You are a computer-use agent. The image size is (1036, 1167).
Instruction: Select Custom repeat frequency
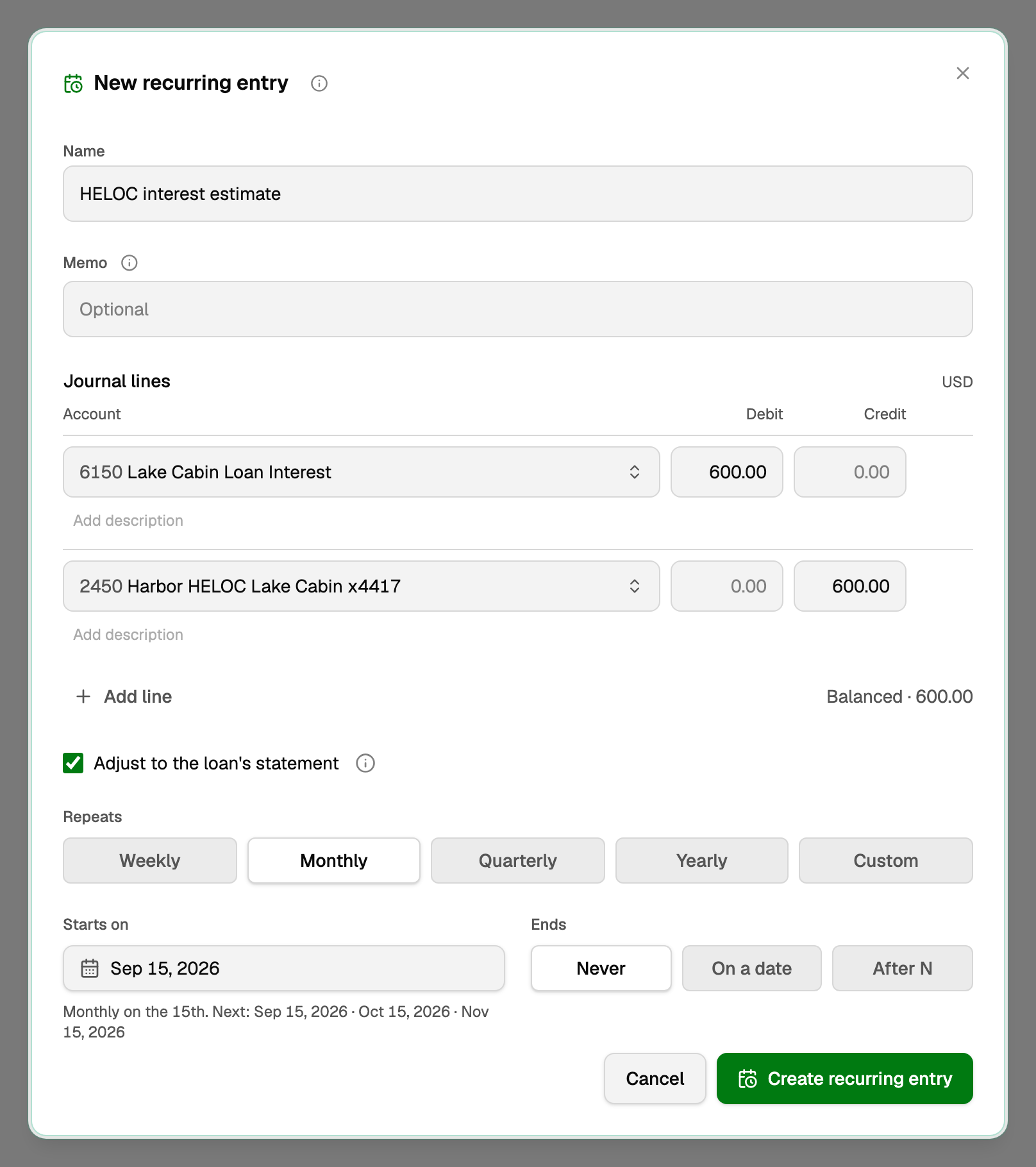pos(886,861)
